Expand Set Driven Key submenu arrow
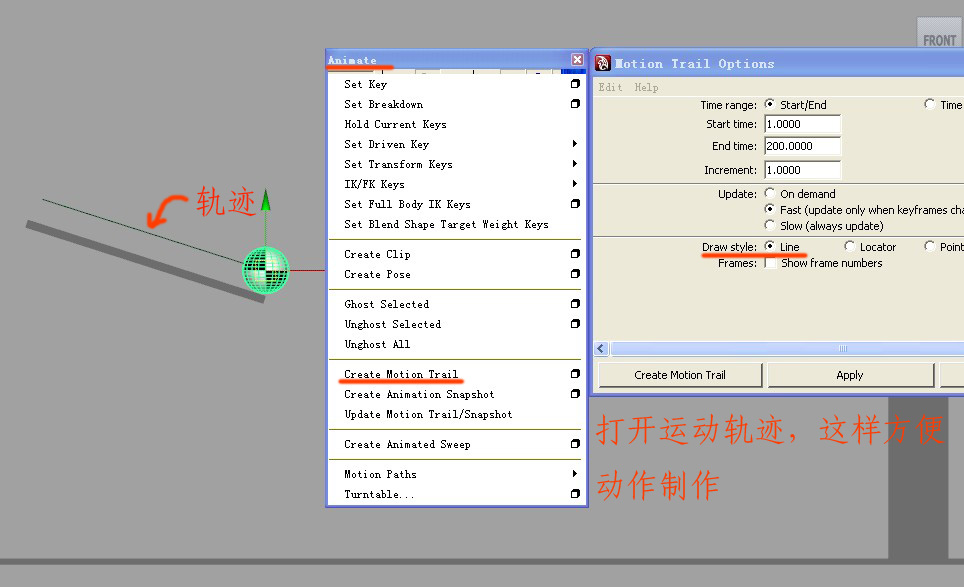Image resolution: width=964 pixels, height=587 pixels. [574, 144]
